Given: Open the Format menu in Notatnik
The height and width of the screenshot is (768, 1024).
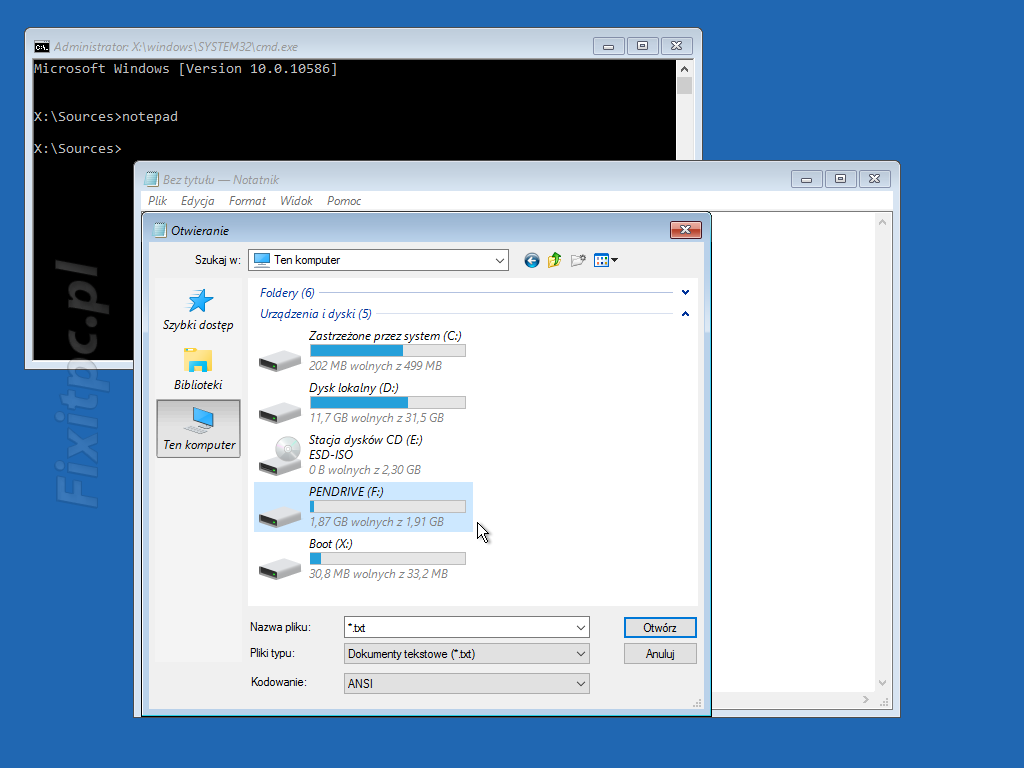Looking at the screenshot, I should (247, 201).
